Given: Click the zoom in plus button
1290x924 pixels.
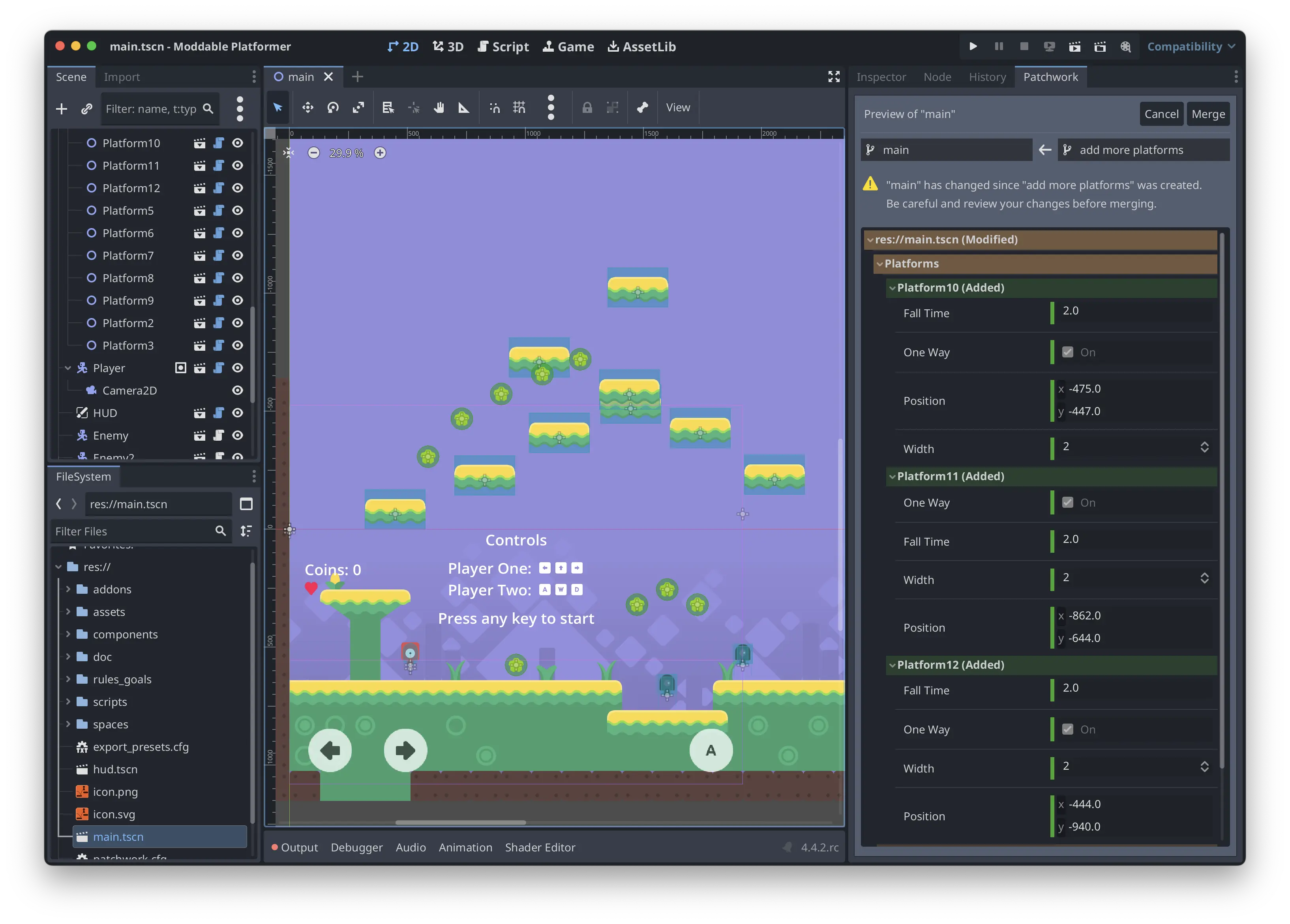Looking at the screenshot, I should [x=380, y=153].
